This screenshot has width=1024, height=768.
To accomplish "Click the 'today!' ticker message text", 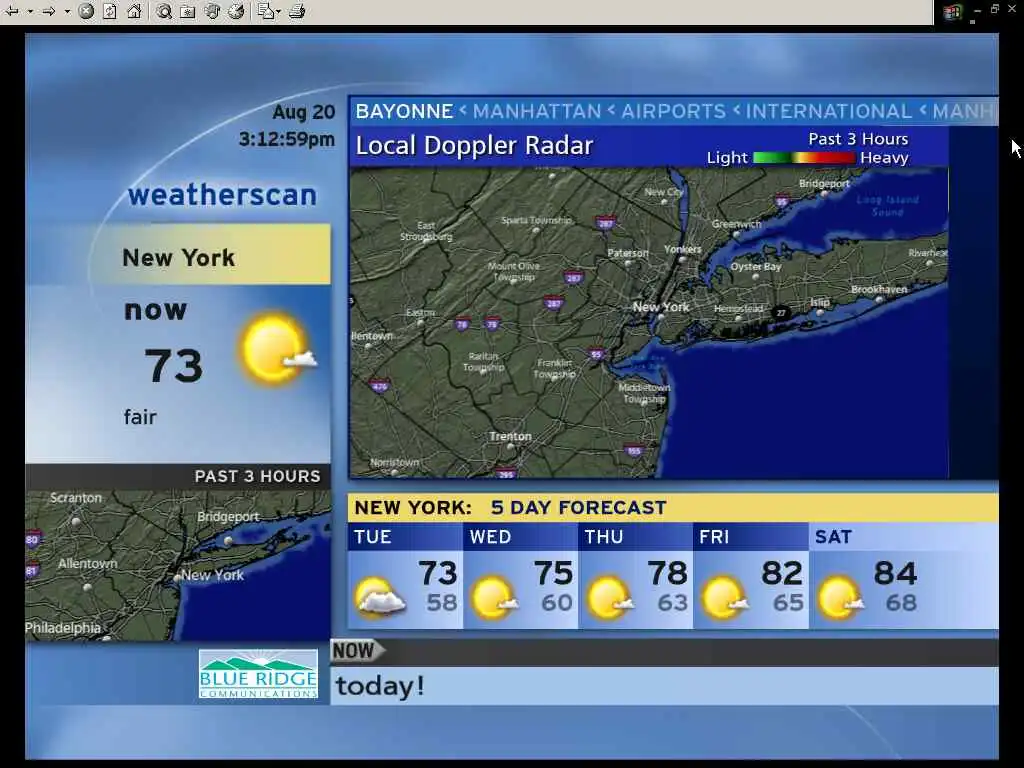I will (x=380, y=686).
